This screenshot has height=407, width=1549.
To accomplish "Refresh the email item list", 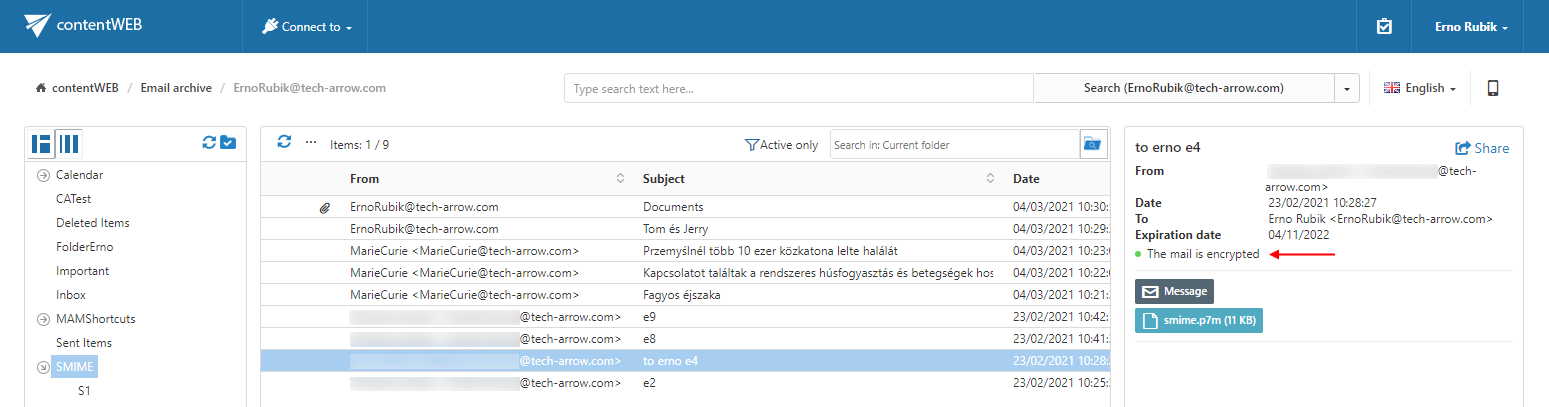I will pos(284,143).
